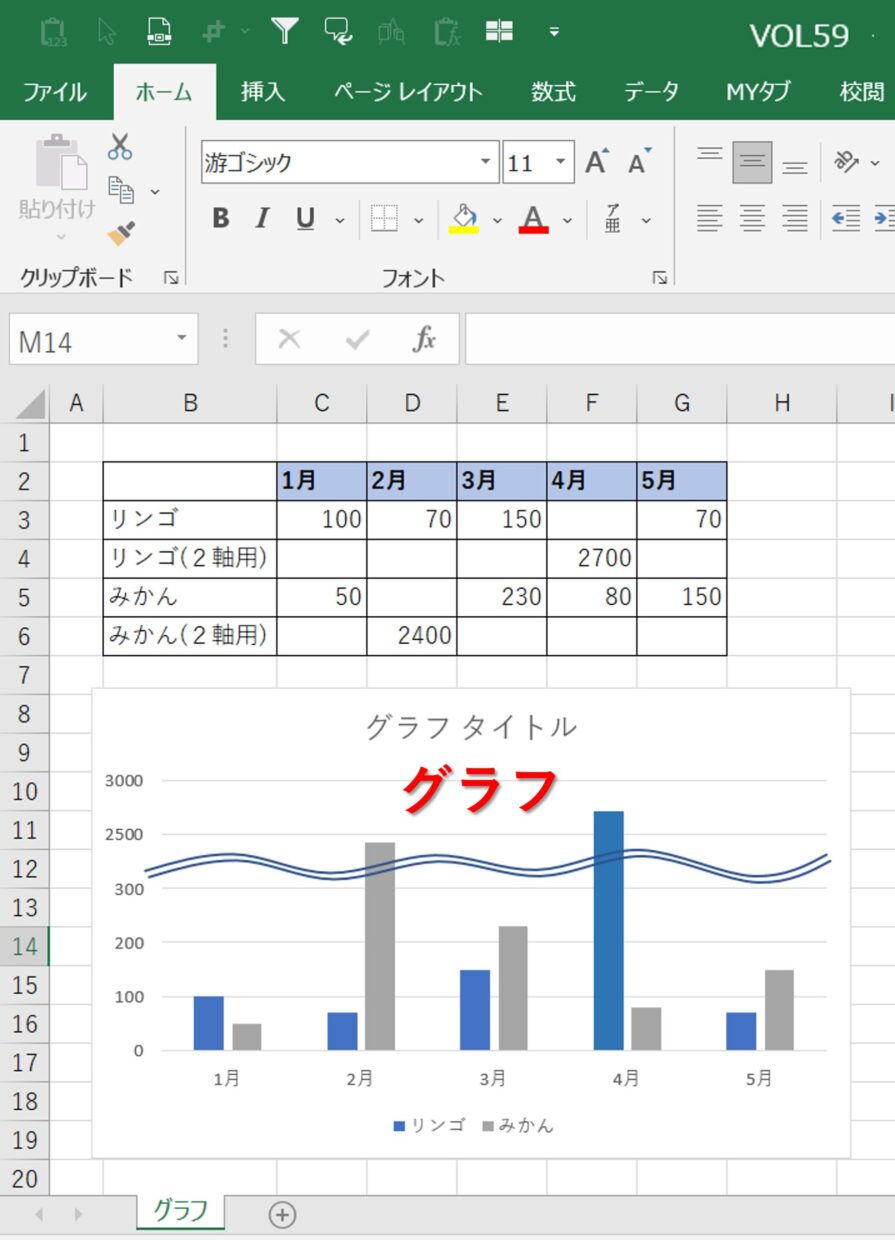Open the 挿入 ribbon tab

263,92
